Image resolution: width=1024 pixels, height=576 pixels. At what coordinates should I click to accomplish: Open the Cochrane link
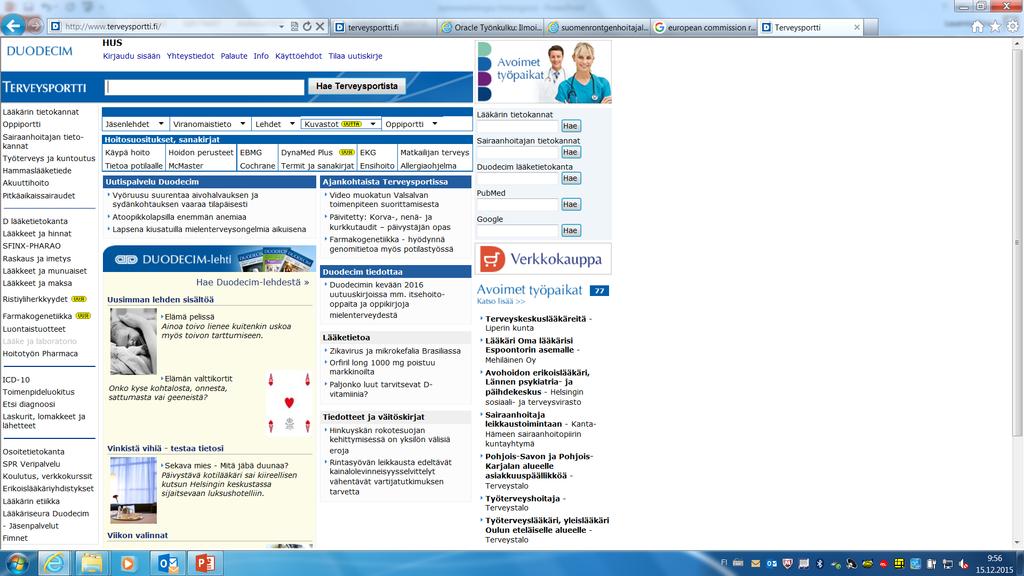257,166
